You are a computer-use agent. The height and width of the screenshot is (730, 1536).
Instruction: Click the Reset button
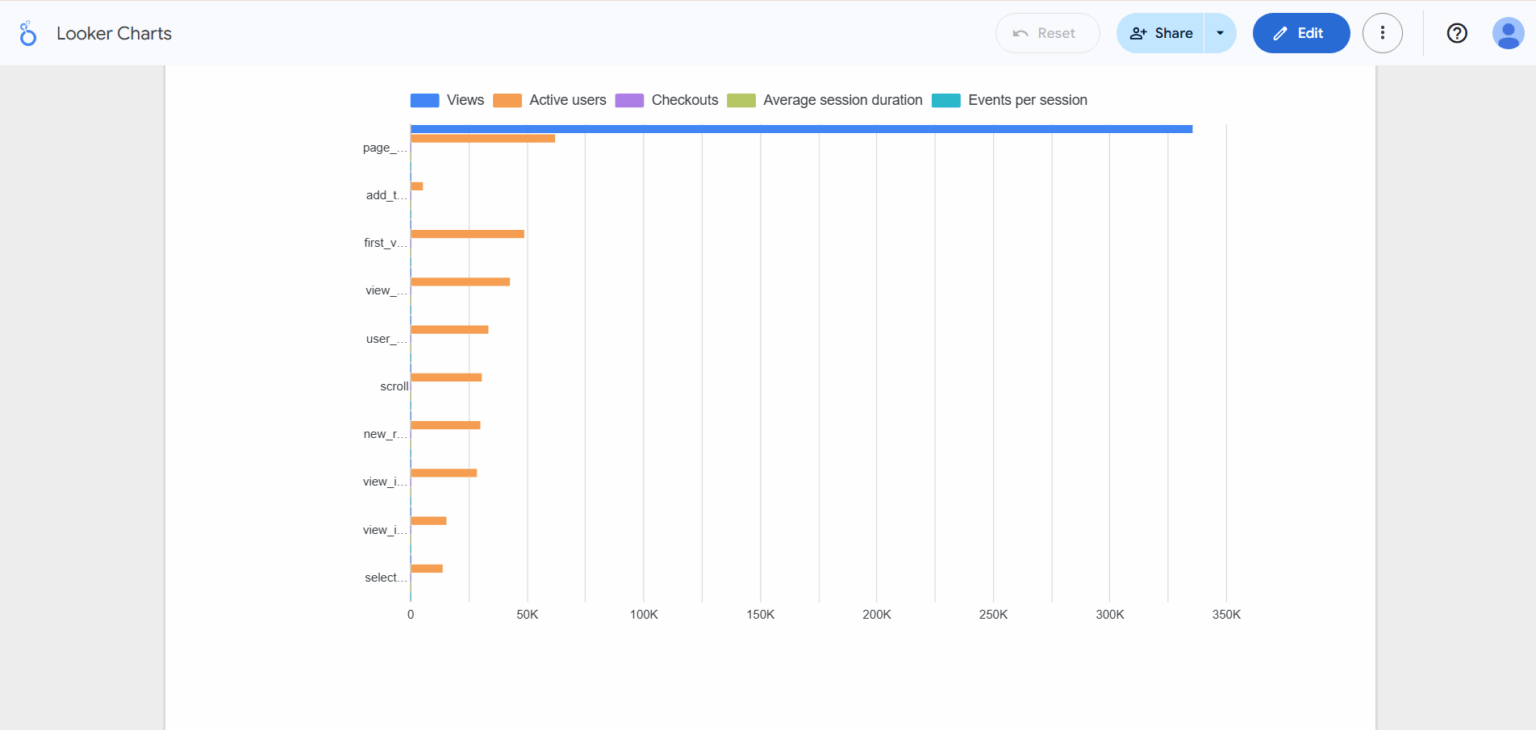click(1047, 32)
